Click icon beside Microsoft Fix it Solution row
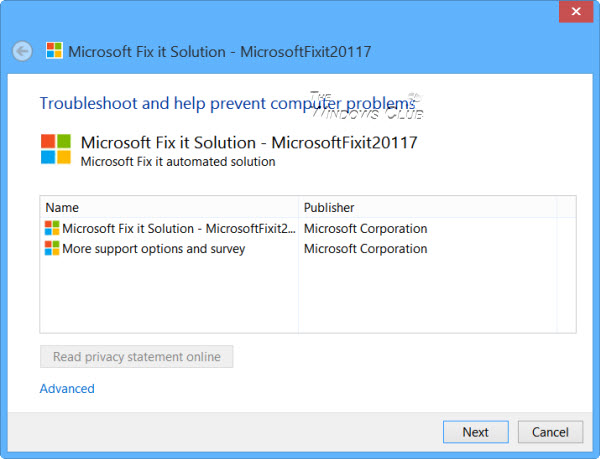Viewport: 600px width, 459px height. tap(52, 228)
